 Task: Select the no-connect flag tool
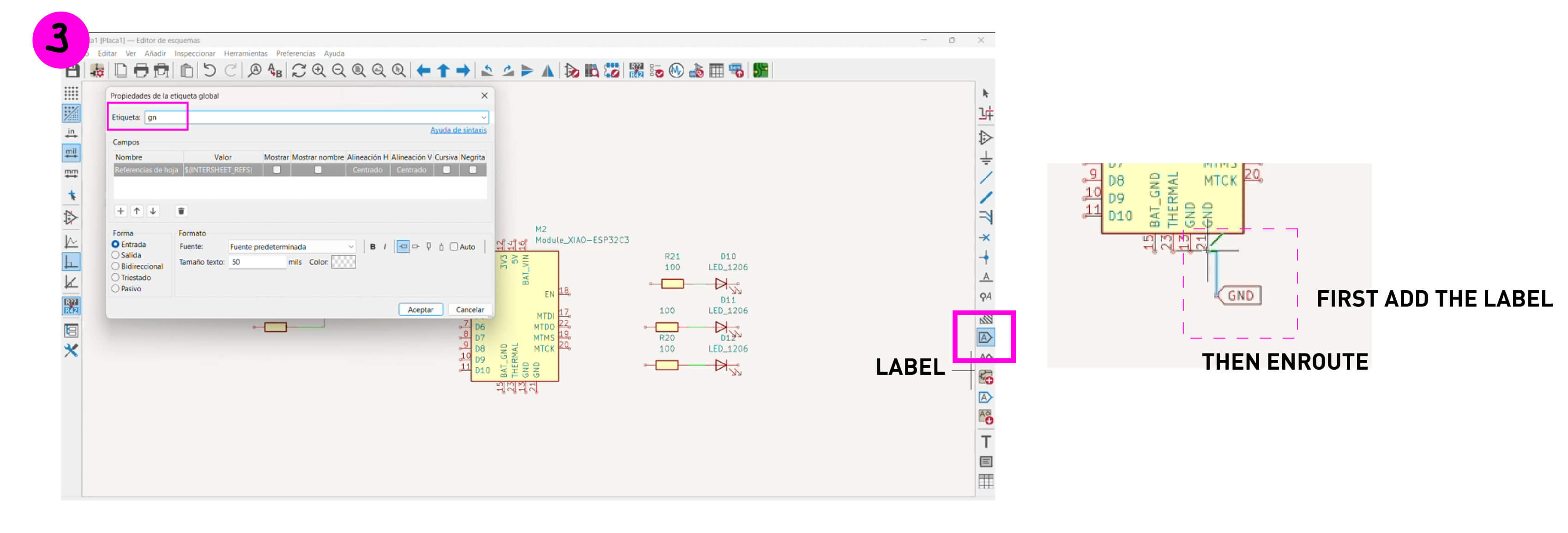click(985, 237)
